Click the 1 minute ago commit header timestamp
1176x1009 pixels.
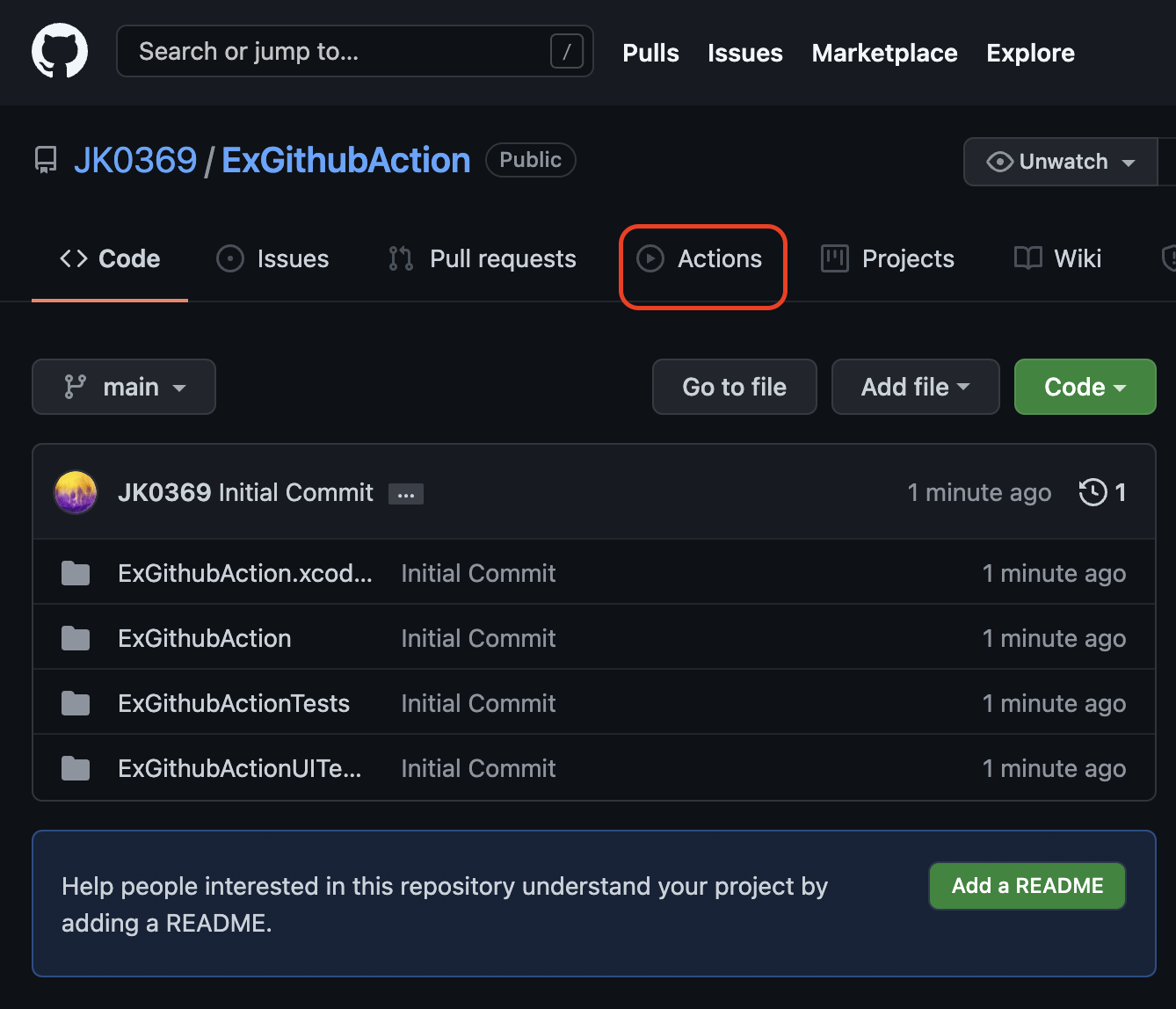click(x=979, y=492)
